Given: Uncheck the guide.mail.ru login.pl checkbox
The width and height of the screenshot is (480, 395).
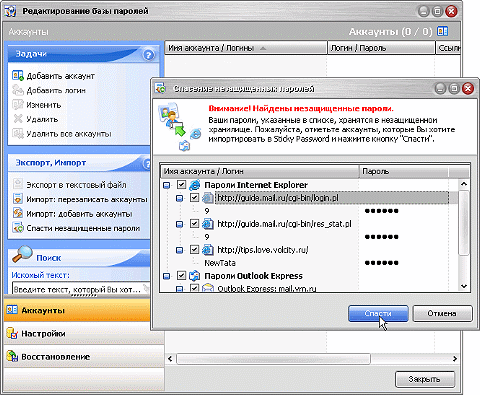Looking at the screenshot, I should click(x=194, y=198).
